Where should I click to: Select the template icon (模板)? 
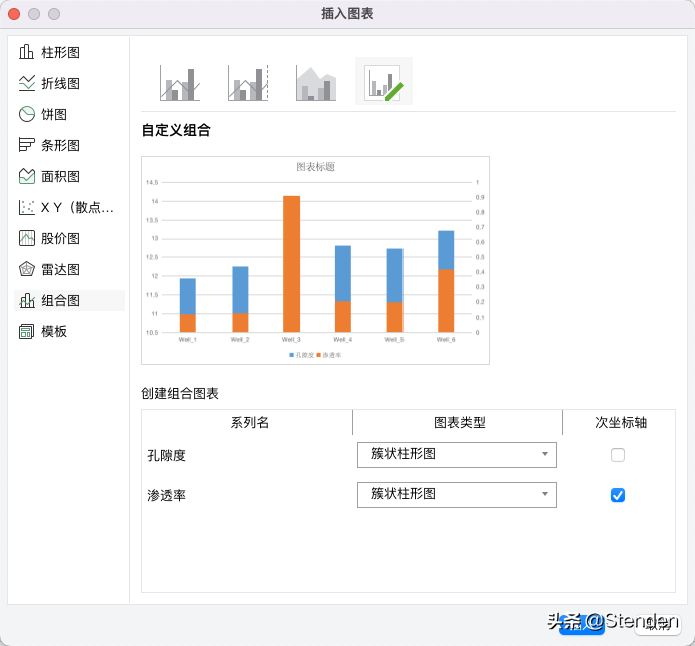[27, 331]
